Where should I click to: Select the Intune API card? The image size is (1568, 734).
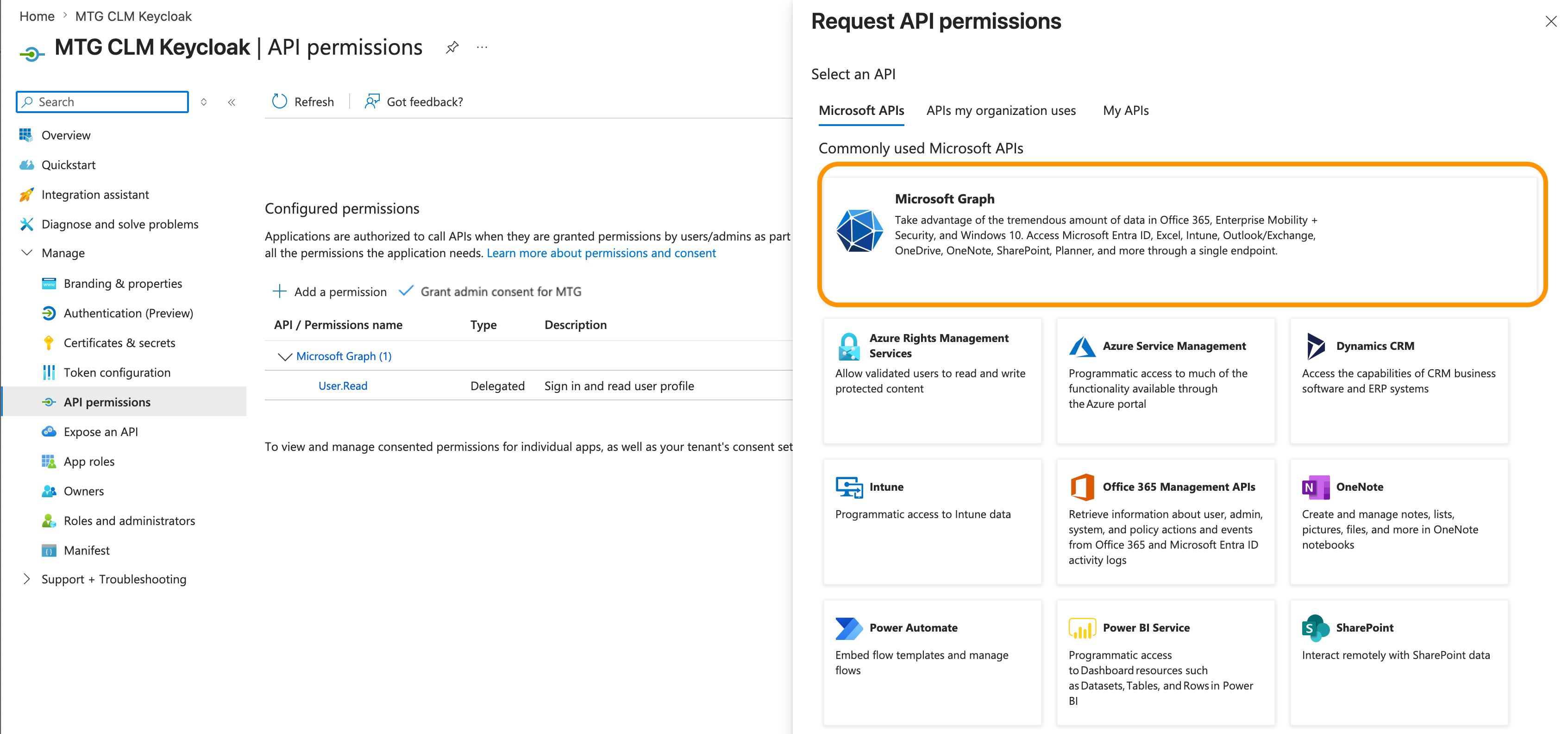(932, 521)
